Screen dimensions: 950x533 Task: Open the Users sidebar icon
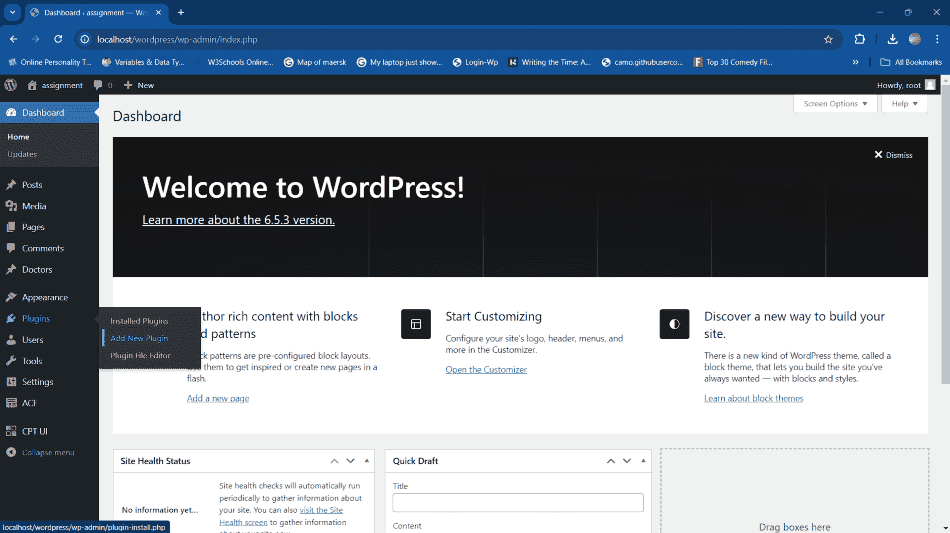coord(11,340)
